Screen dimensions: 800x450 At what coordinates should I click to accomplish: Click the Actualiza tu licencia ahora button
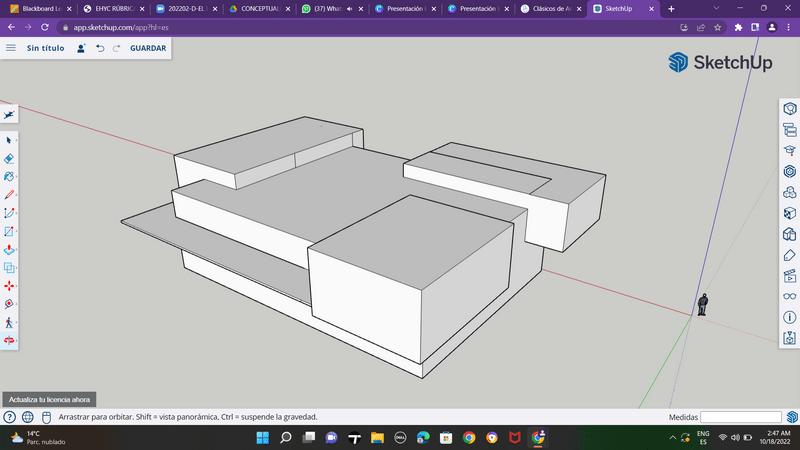(x=49, y=399)
